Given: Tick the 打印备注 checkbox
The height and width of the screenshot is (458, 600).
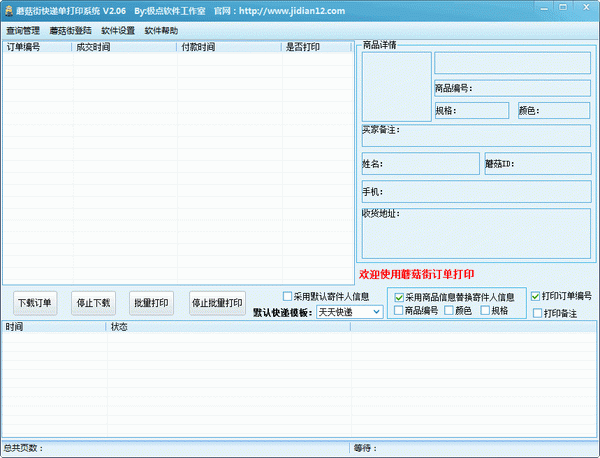Looking at the screenshot, I should [x=537, y=313].
